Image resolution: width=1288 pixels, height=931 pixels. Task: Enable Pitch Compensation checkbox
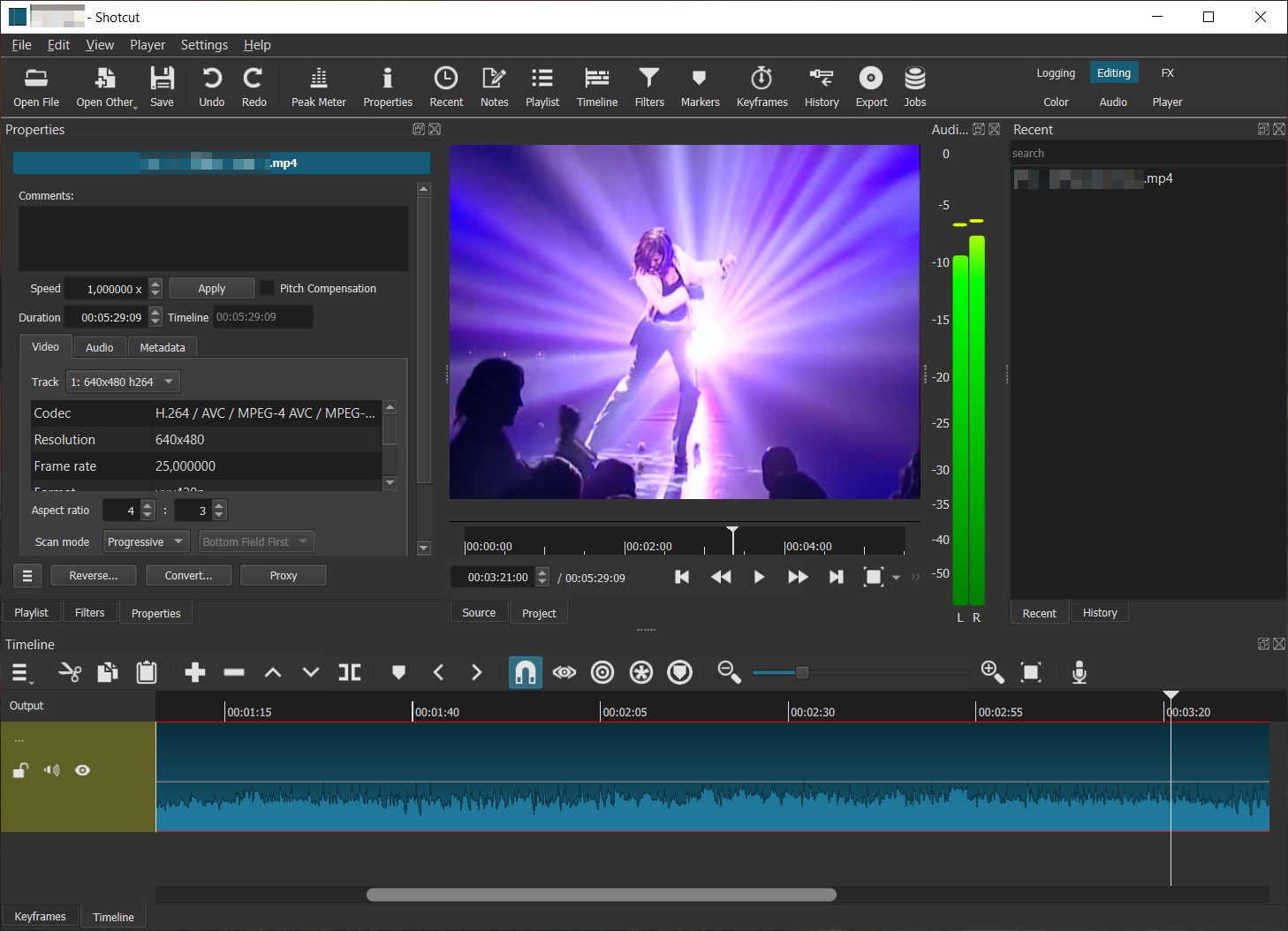268,288
